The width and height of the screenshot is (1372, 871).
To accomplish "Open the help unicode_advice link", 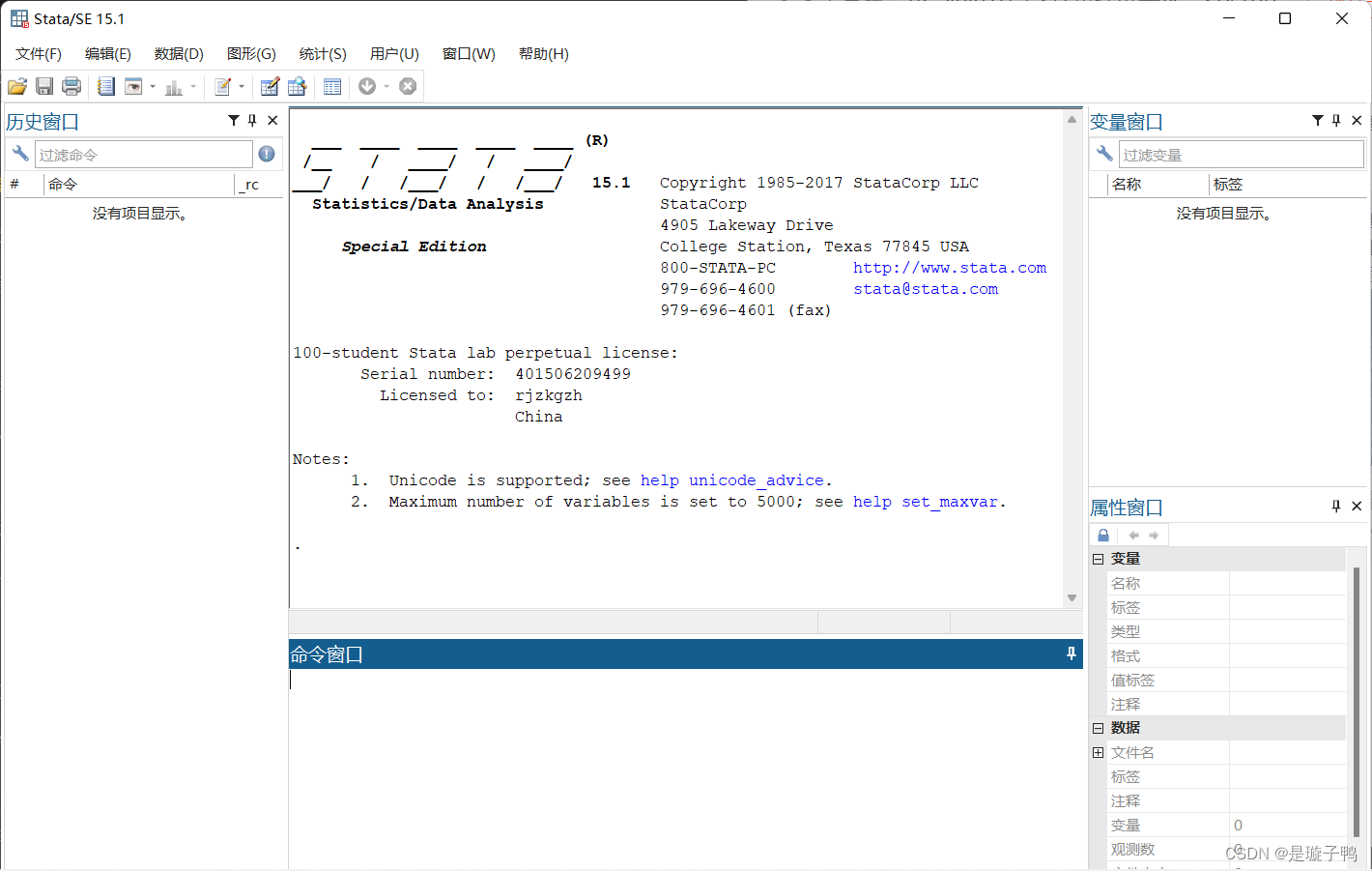I will point(732,480).
